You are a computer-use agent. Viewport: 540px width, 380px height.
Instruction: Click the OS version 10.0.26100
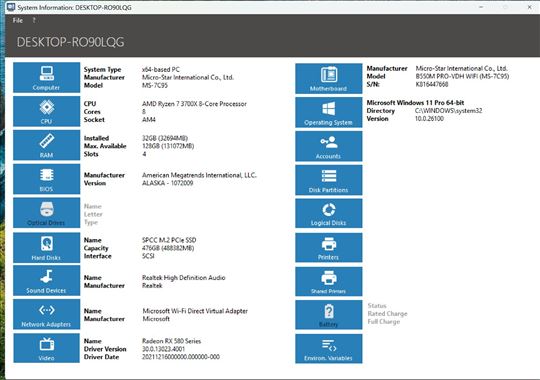coord(429,119)
